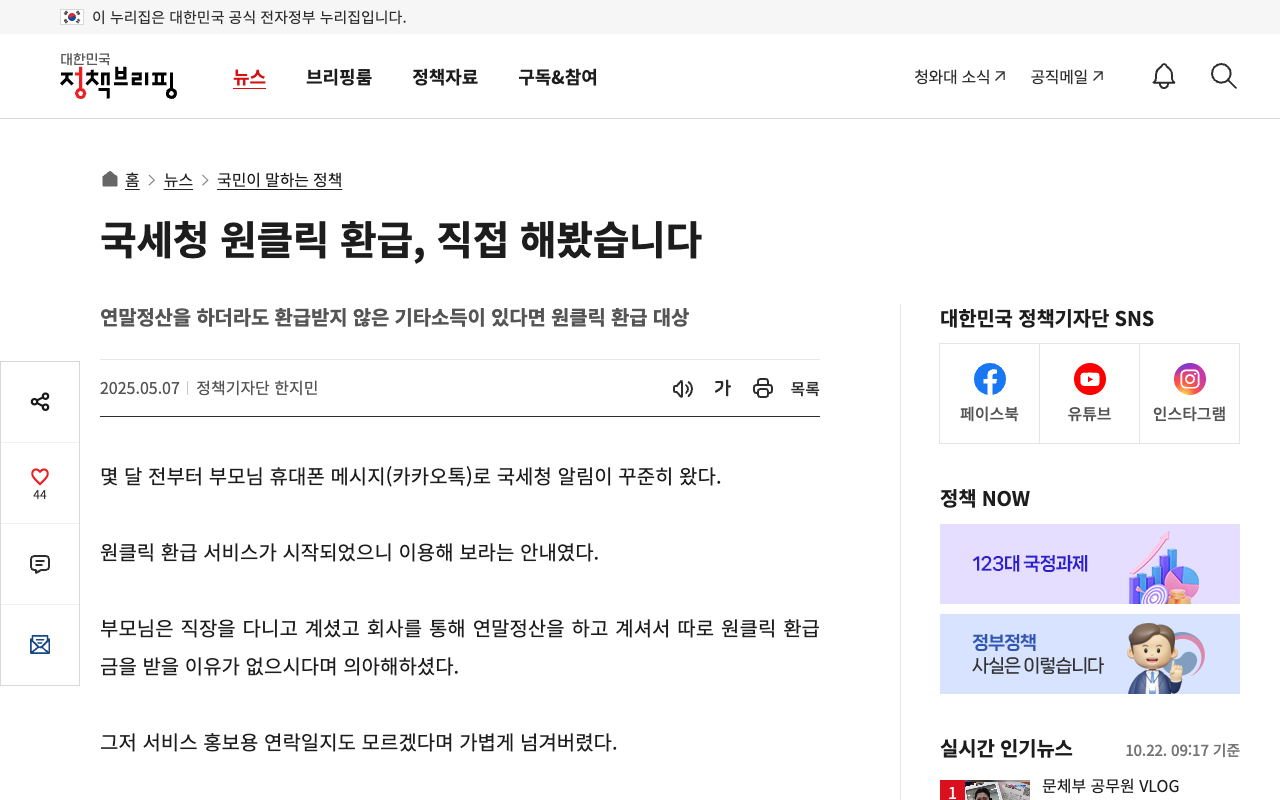Go to 홈 breadcrumb link
Viewport: 1280px width, 800px height.
point(132,180)
